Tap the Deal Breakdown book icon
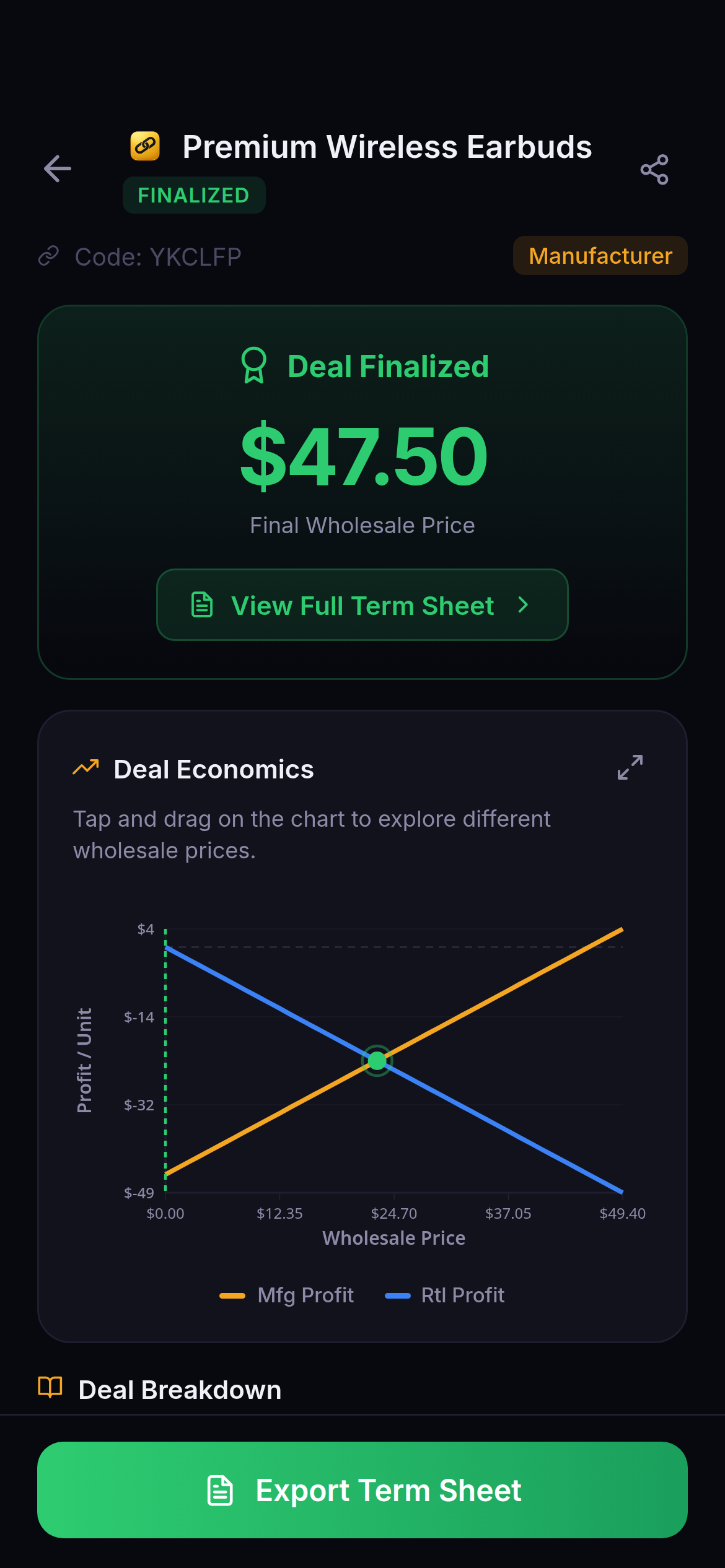Image resolution: width=725 pixels, height=1568 pixels. pyautogui.click(x=50, y=1388)
